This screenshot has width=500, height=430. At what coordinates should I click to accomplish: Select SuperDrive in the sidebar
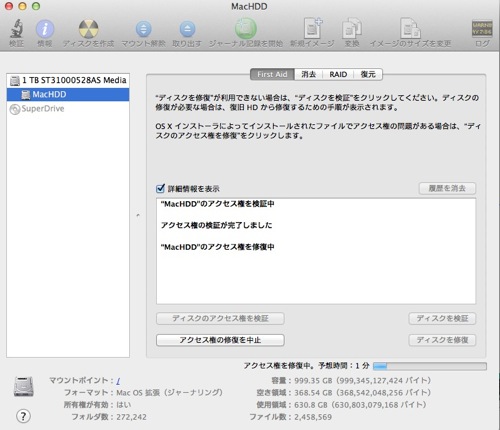68,109
